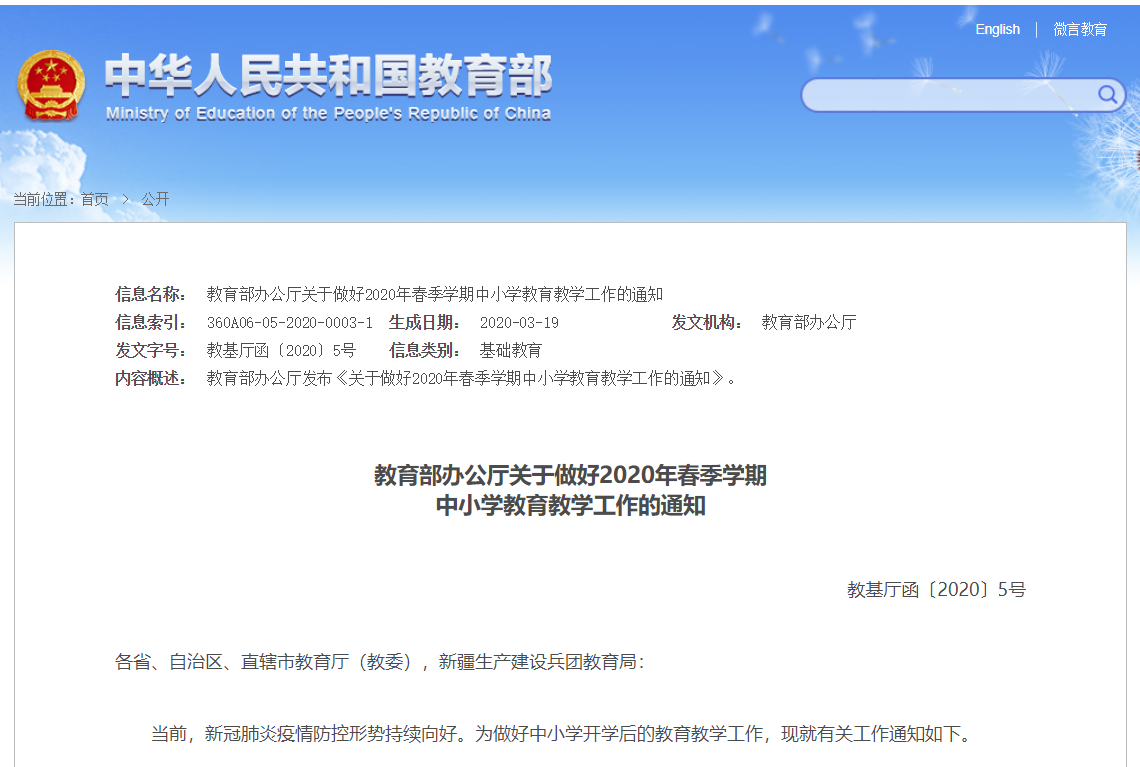Screen dimensions: 1140x767
Task: Click the generation date 2020-03-19
Action: [x=519, y=322]
